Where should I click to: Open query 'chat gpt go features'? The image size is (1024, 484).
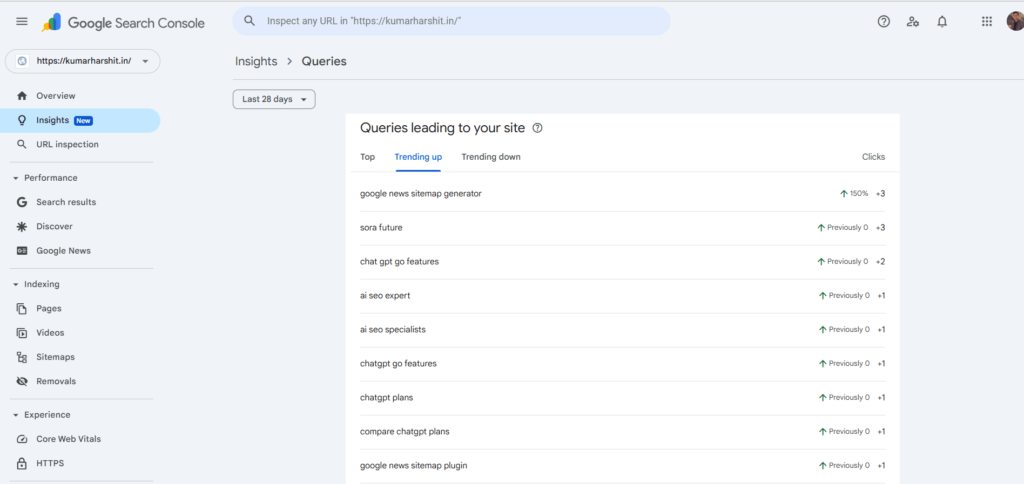point(399,262)
